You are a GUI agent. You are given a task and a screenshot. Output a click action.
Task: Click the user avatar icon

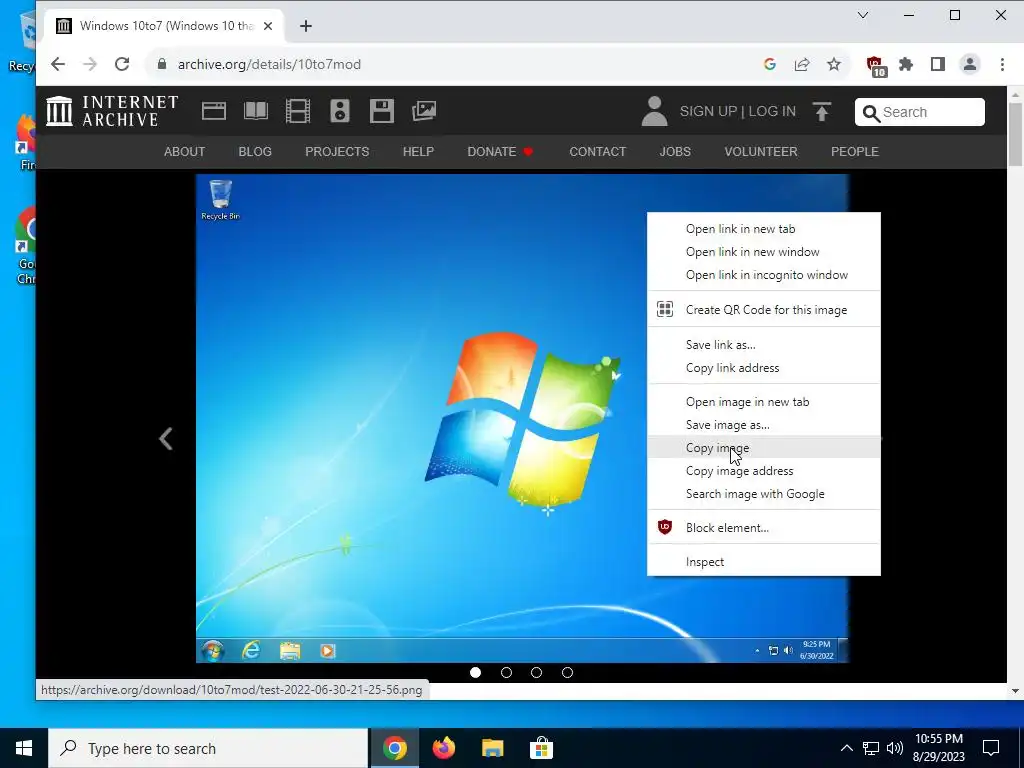click(x=654, y=111)
